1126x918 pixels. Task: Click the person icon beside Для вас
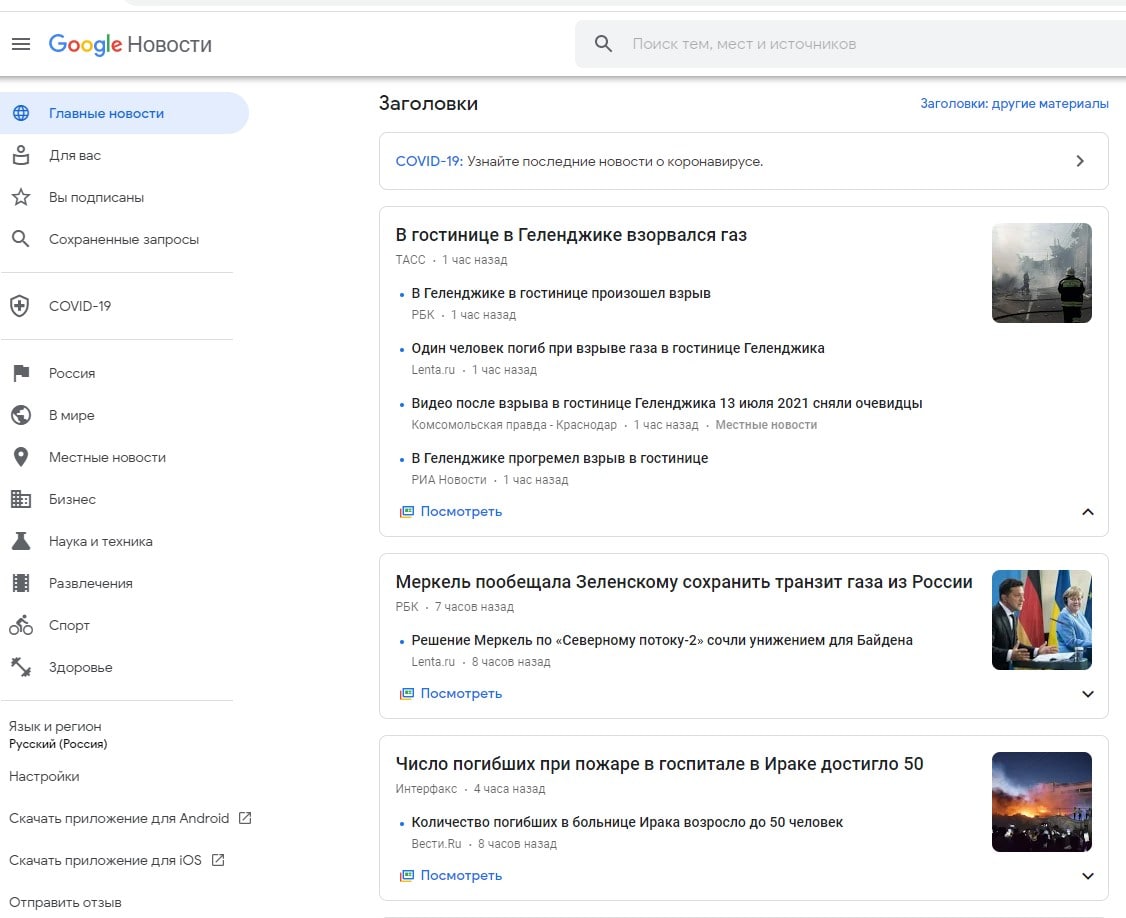(21, 155)
